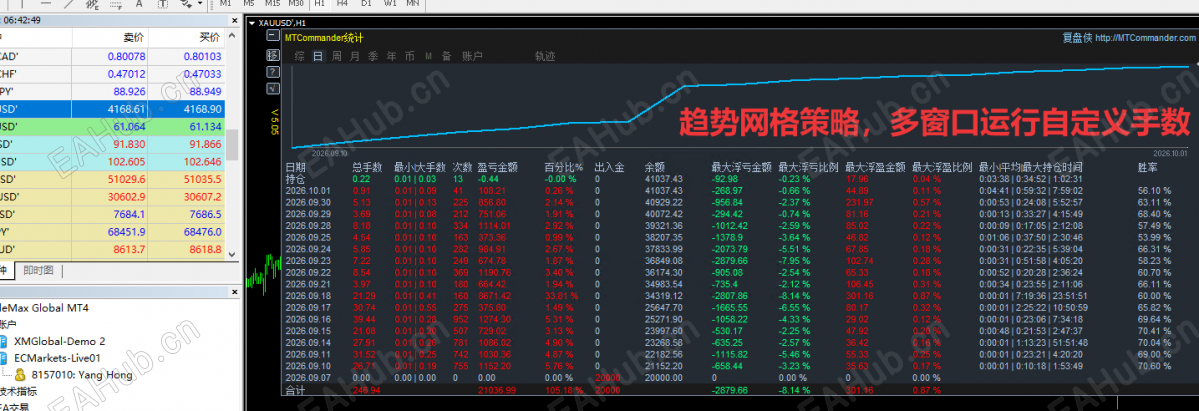Open the question-mark help icon on the panel
Image resolution: width=1199 pixels, height=411 pixels.
click(272, 72)
